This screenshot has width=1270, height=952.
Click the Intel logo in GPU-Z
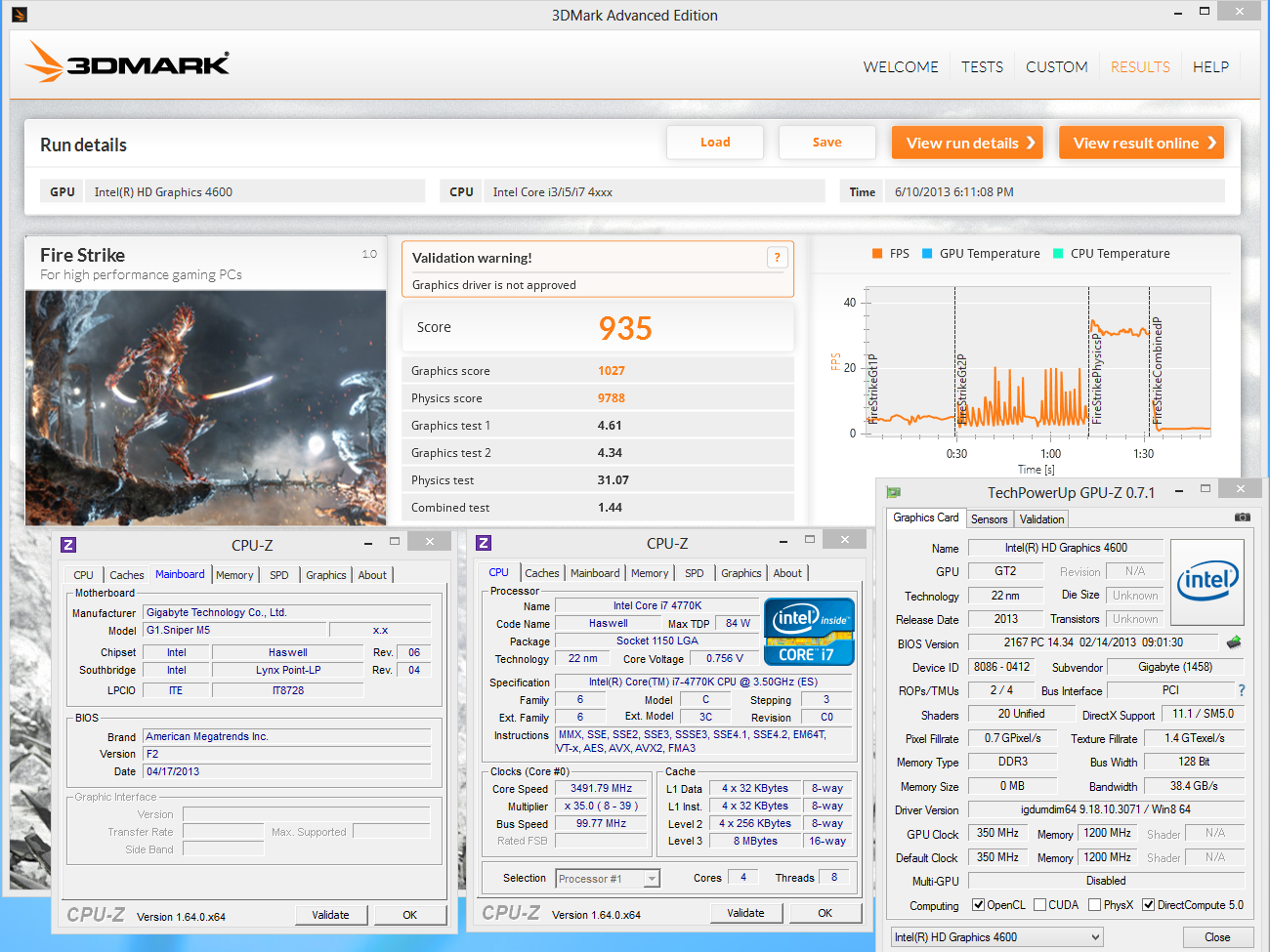1207,582
